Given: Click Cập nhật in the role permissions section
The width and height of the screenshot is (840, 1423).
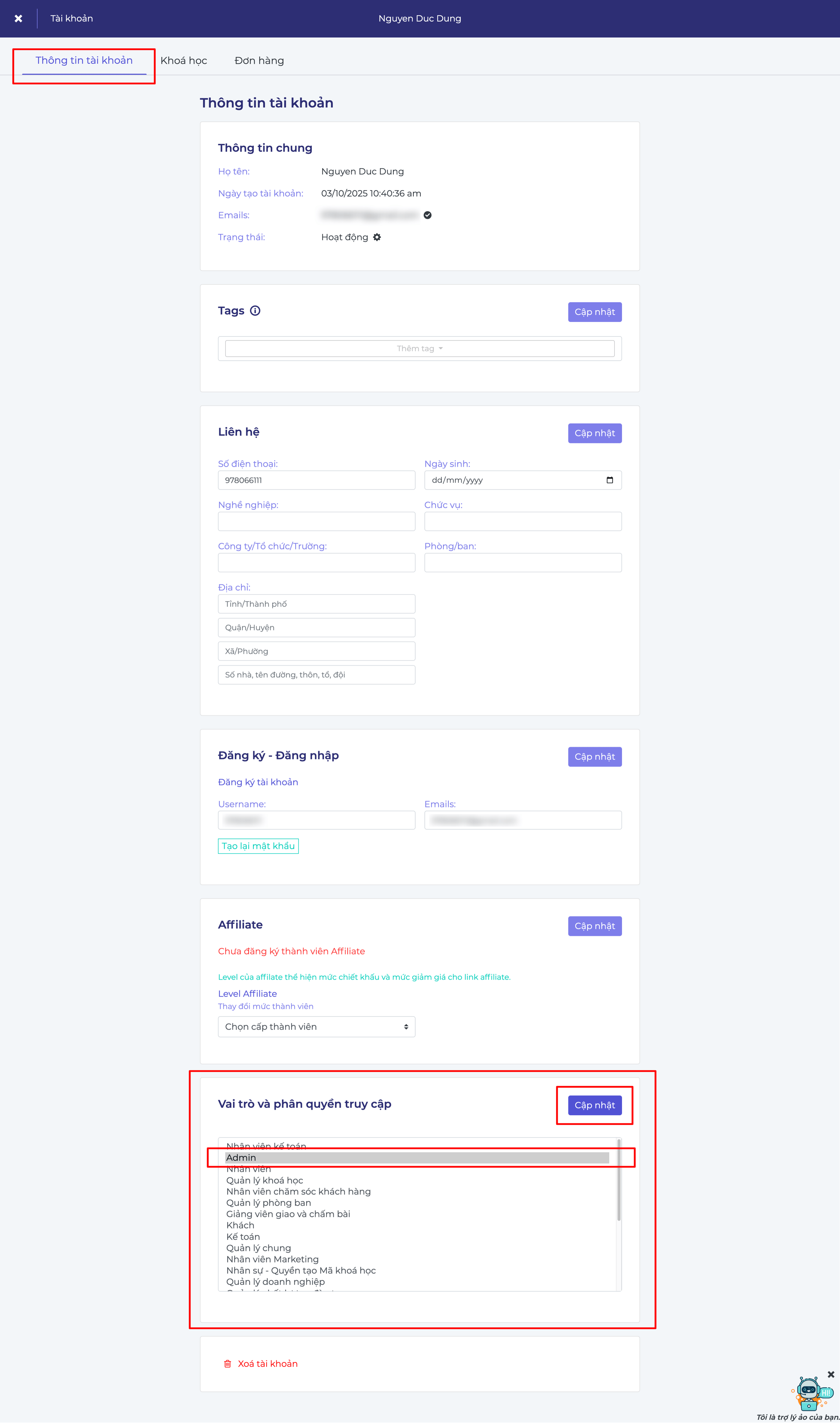Looking at the screenshot, I should click(595, 1105).
